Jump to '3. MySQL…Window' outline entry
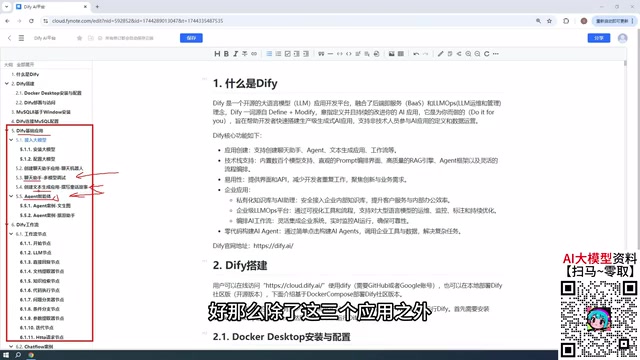 (41, 112)
